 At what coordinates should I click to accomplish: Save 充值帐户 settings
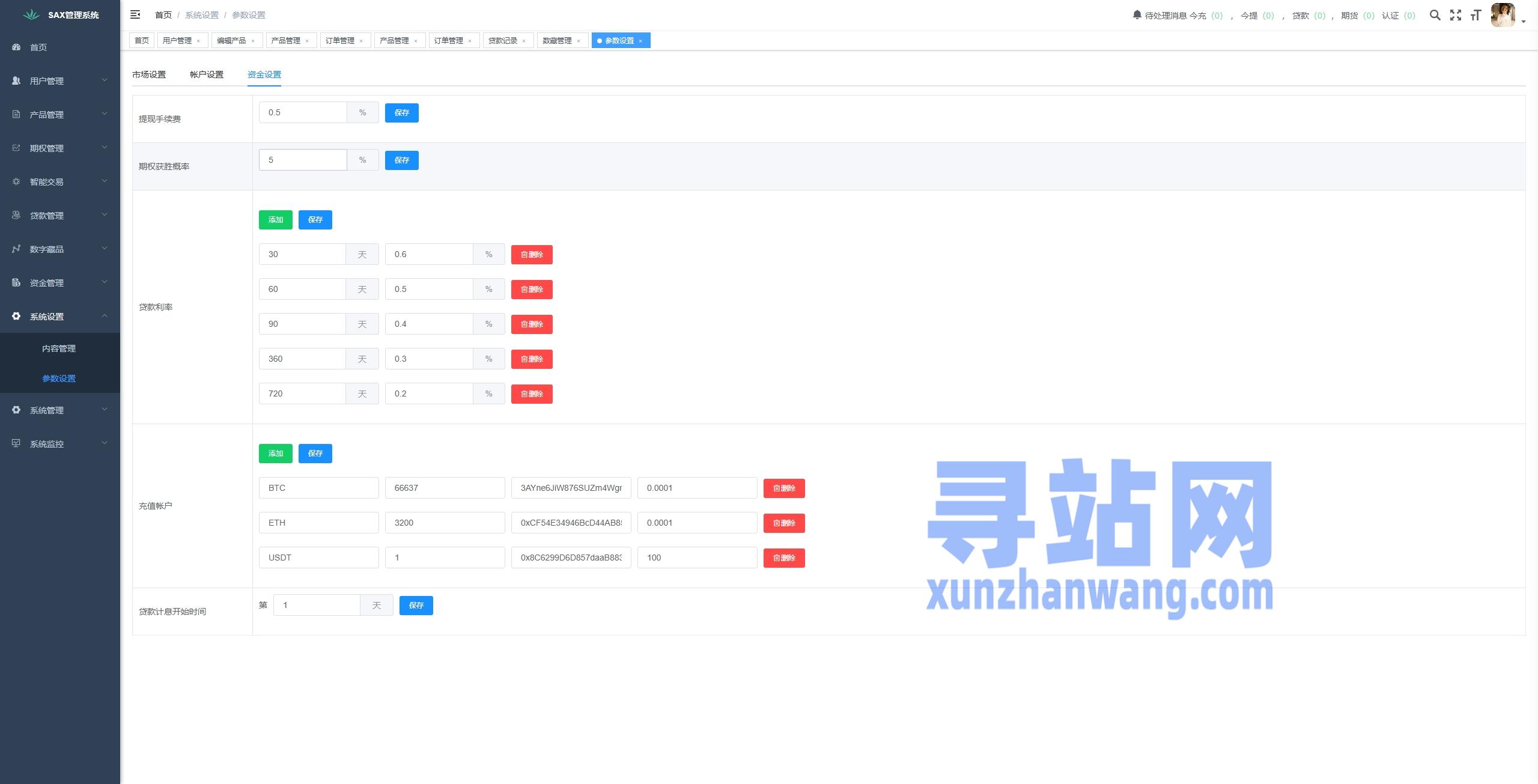pyautogui.click(x=315, y=454)
